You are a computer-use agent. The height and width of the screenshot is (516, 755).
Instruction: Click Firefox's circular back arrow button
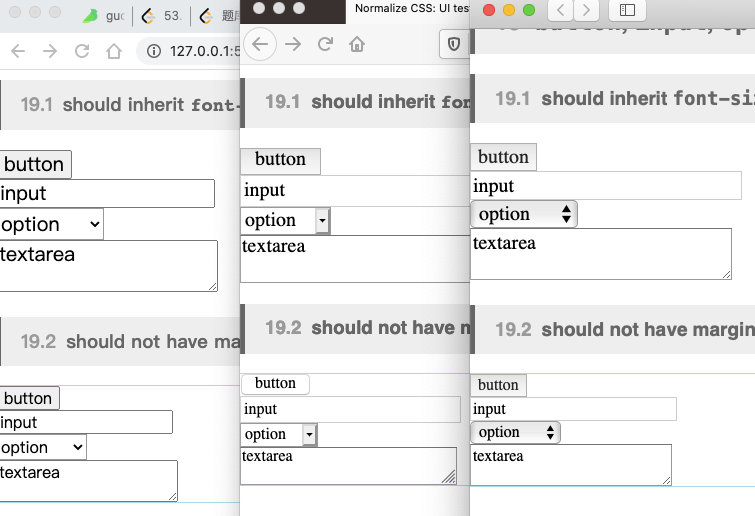pyautogui.click(x=260, y=44)
